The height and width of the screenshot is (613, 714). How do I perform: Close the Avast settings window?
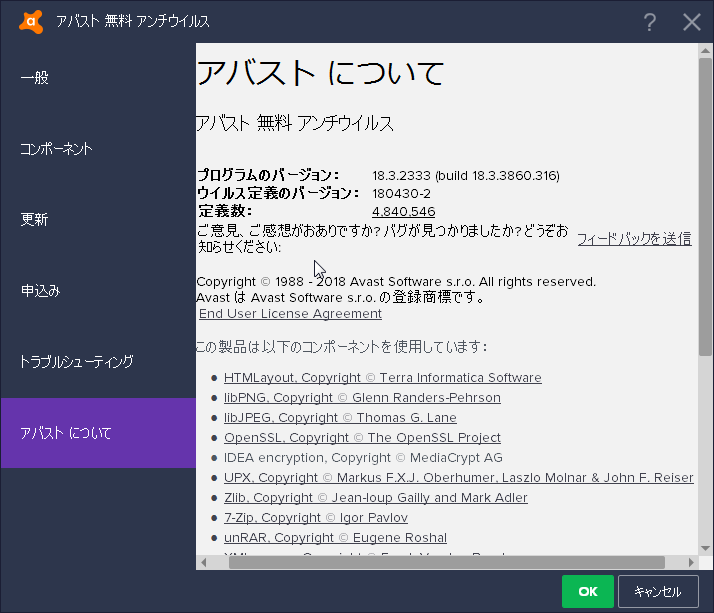click(x=691, y=22)
